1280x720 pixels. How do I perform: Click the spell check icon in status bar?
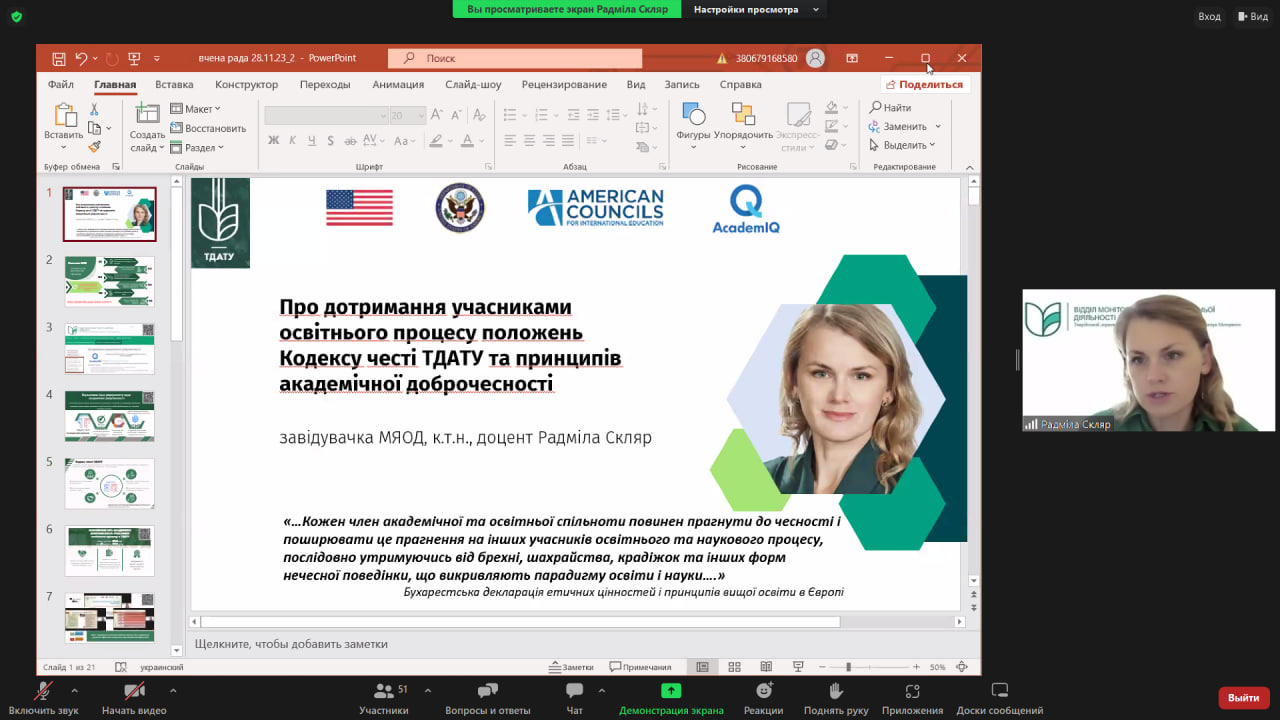120,667
